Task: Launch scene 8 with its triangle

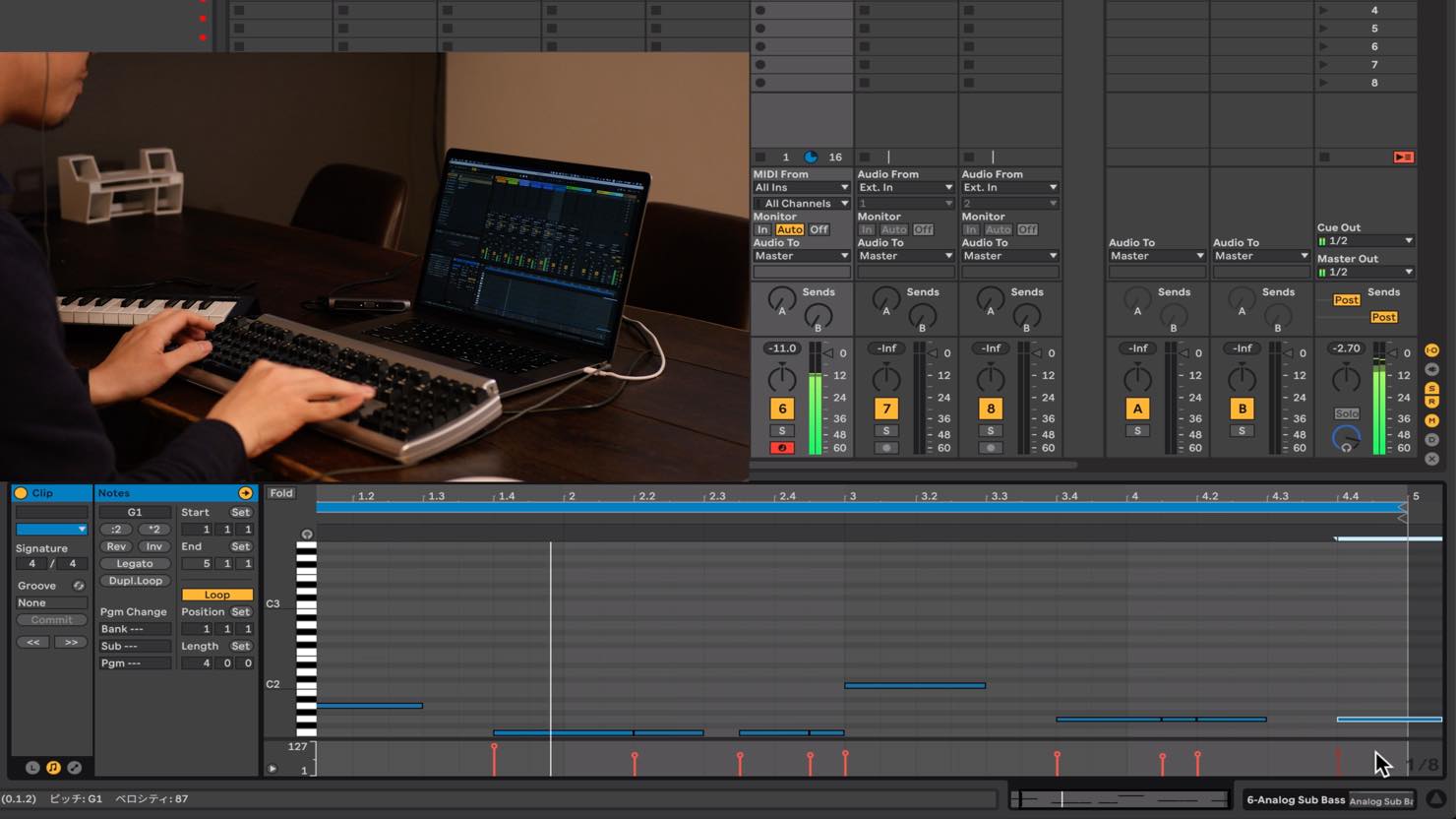Action: point(1324,83)
